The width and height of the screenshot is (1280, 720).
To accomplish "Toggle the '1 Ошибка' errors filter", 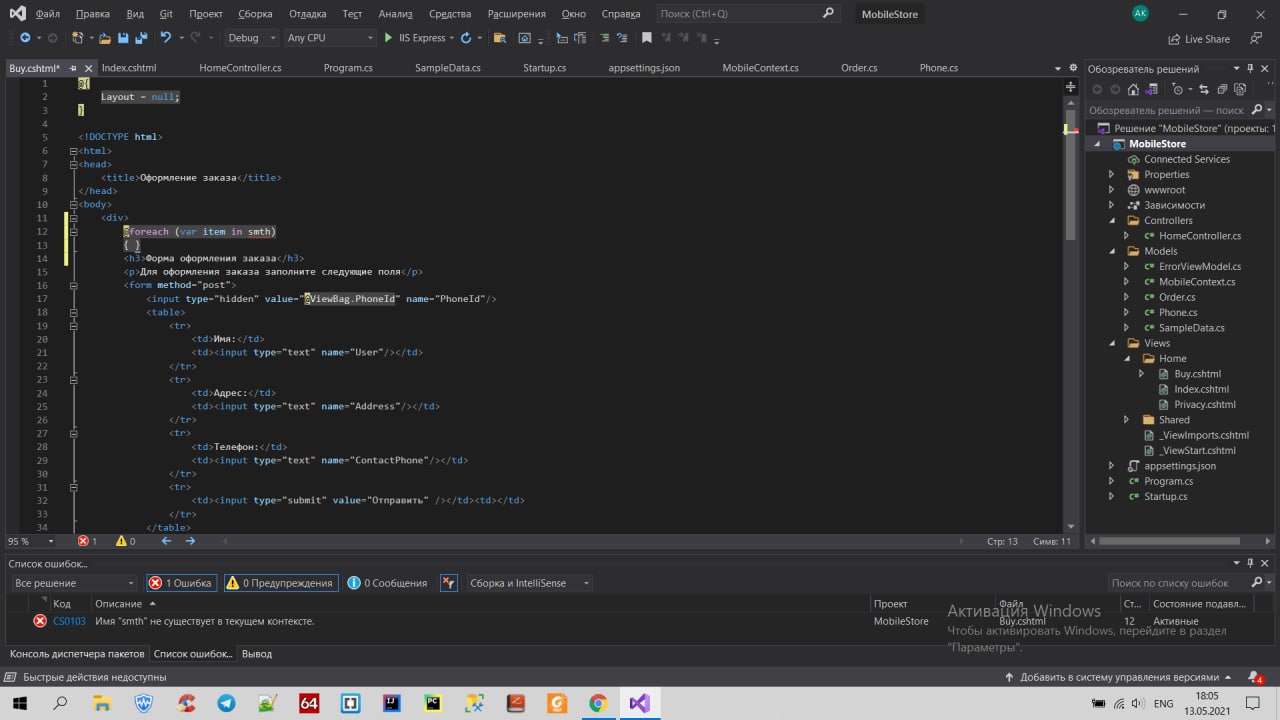I will pyautogui.click(x=181, y=583).
